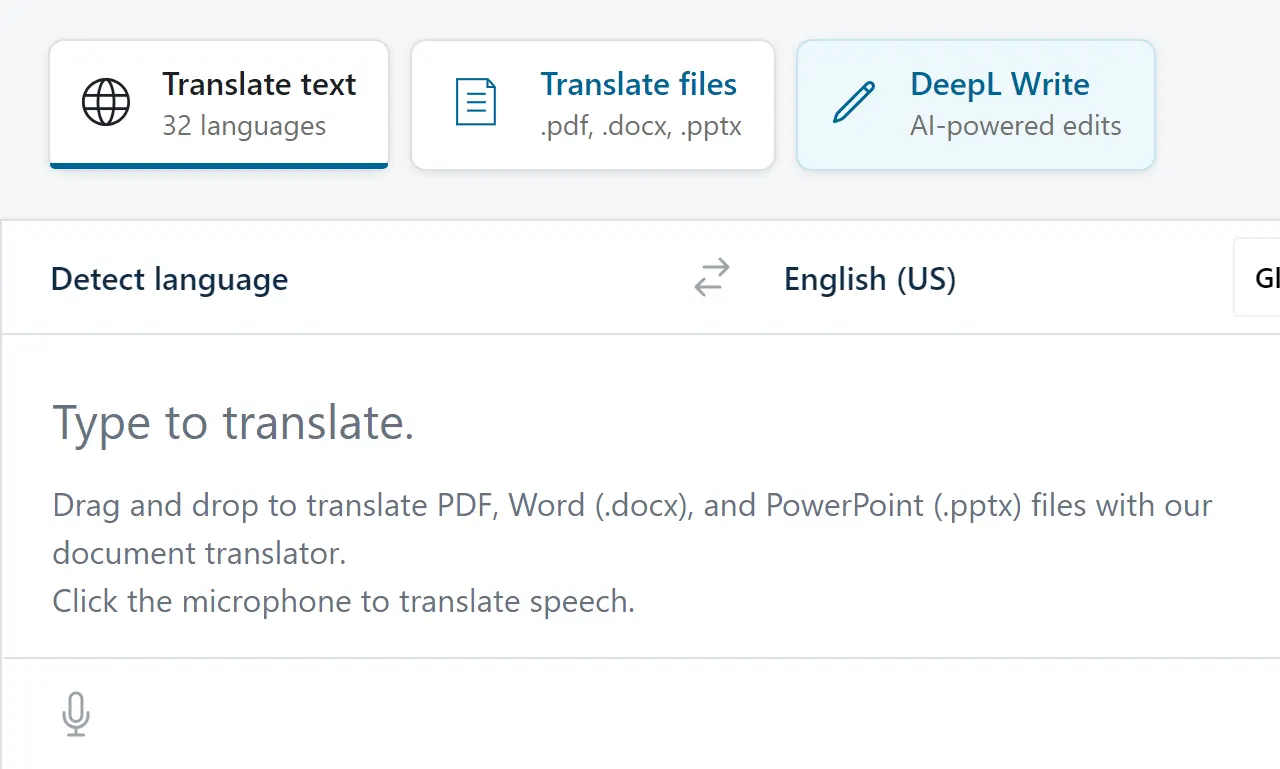This screenshot has height=769, width=1280.
Task: Click the 'Click the microphone to translate speech.' hint
Action: click(344, 601)
